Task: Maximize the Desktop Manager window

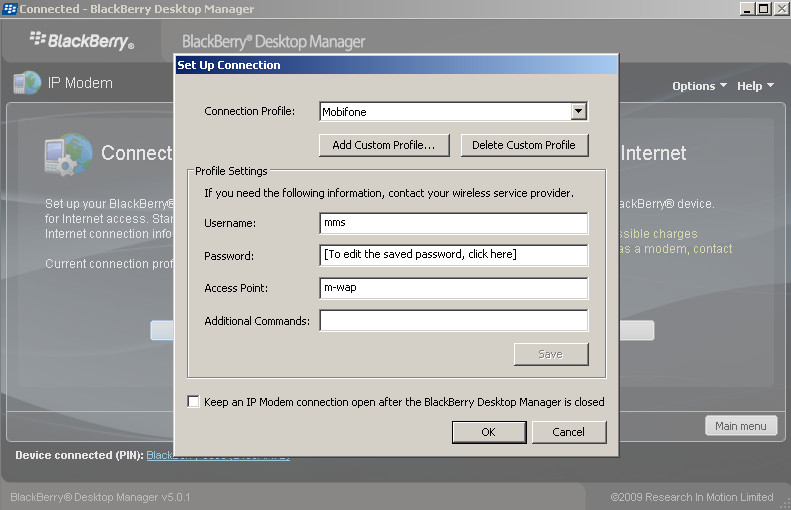Action: pos(763,9)
